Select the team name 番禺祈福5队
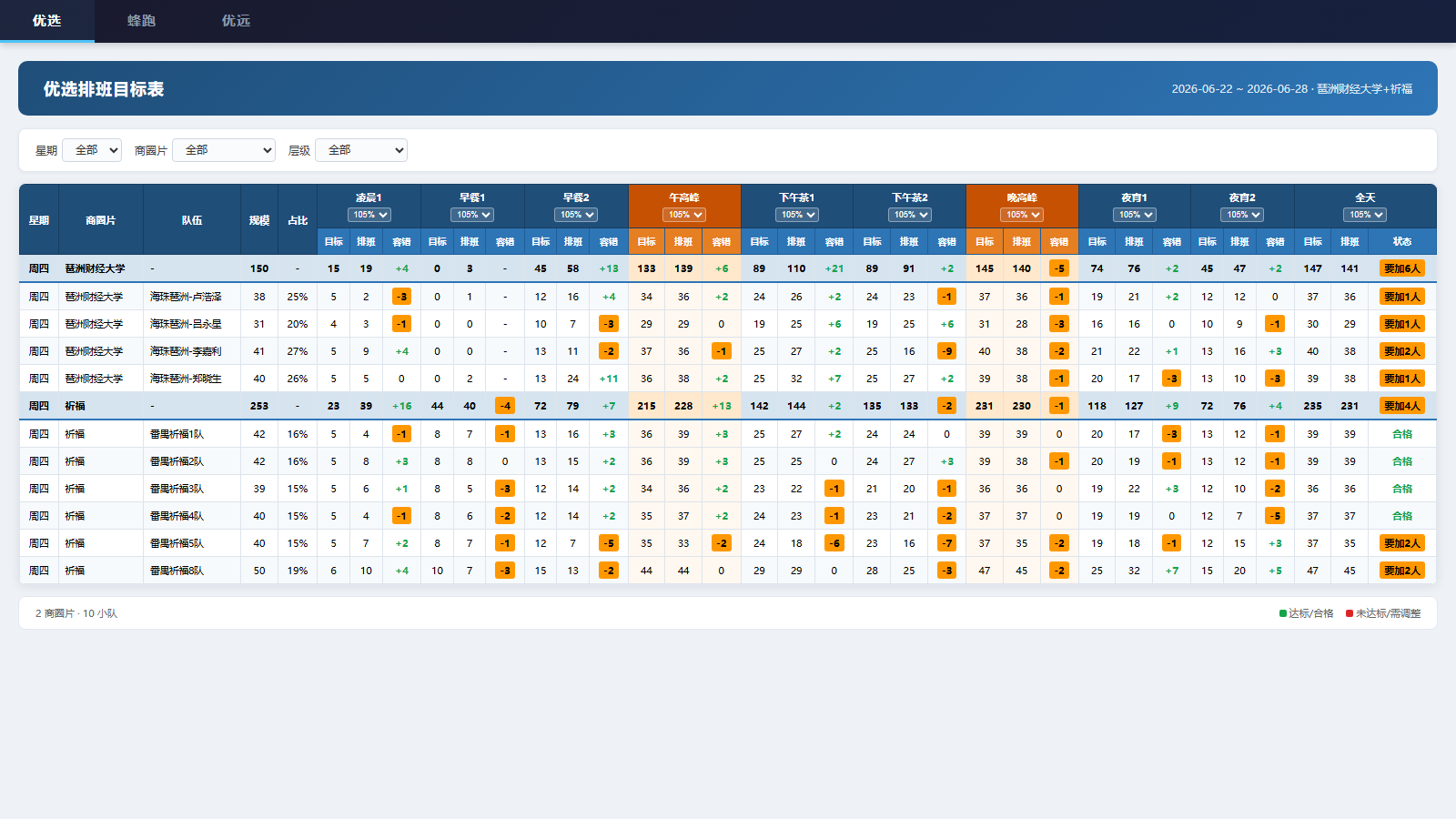The height and width of the screenshot is (819, 1456). 177,543
